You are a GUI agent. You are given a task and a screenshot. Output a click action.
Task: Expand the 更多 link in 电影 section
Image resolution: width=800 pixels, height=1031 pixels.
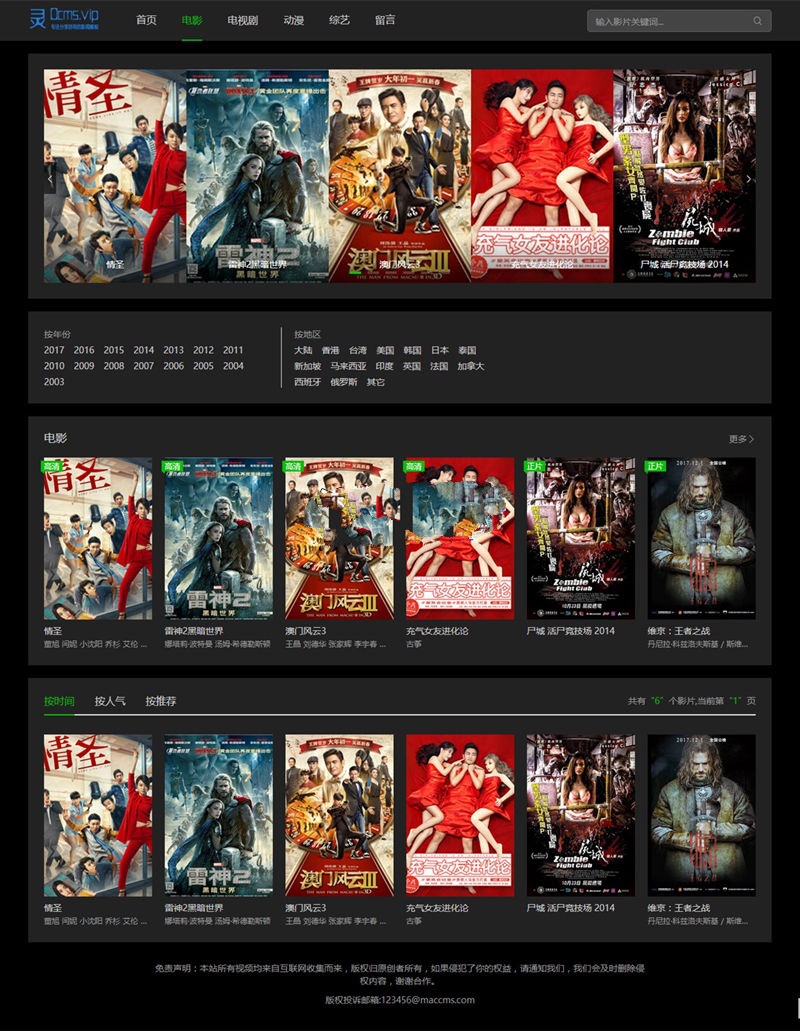tap(741, 439)
